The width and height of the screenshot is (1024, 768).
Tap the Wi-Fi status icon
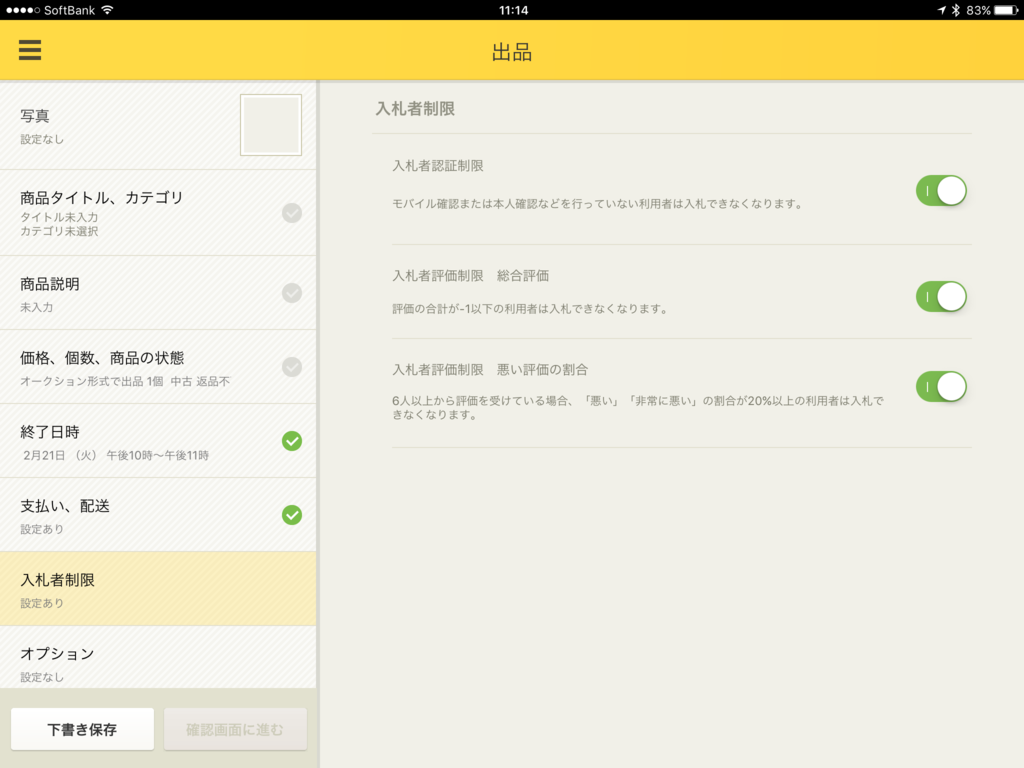pos(108,10)
